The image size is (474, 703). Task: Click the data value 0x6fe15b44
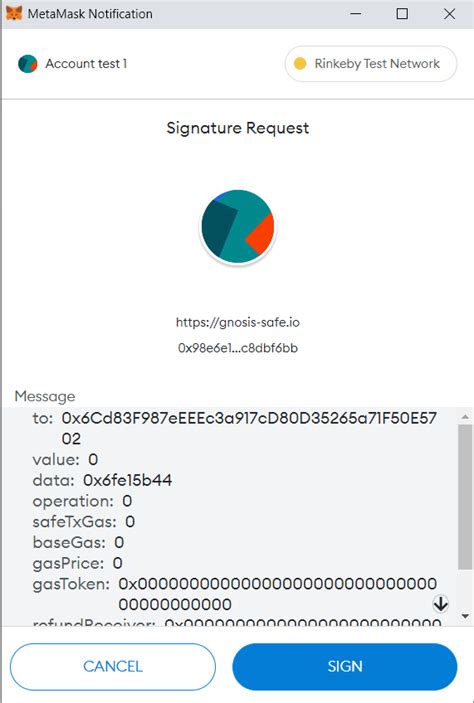click(127, 480)
